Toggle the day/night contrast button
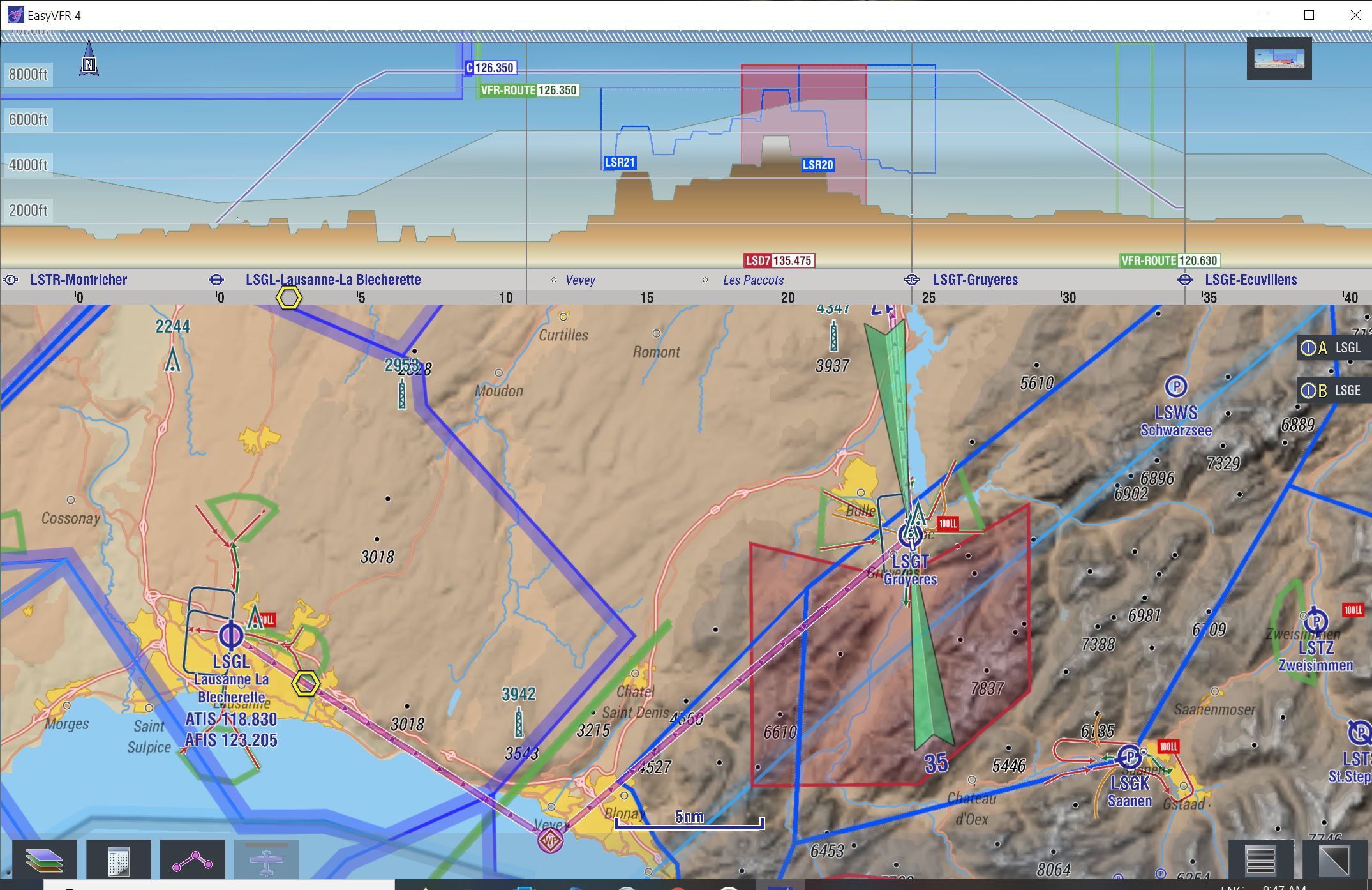1372x890 pixels. [x=1334, y=859]
